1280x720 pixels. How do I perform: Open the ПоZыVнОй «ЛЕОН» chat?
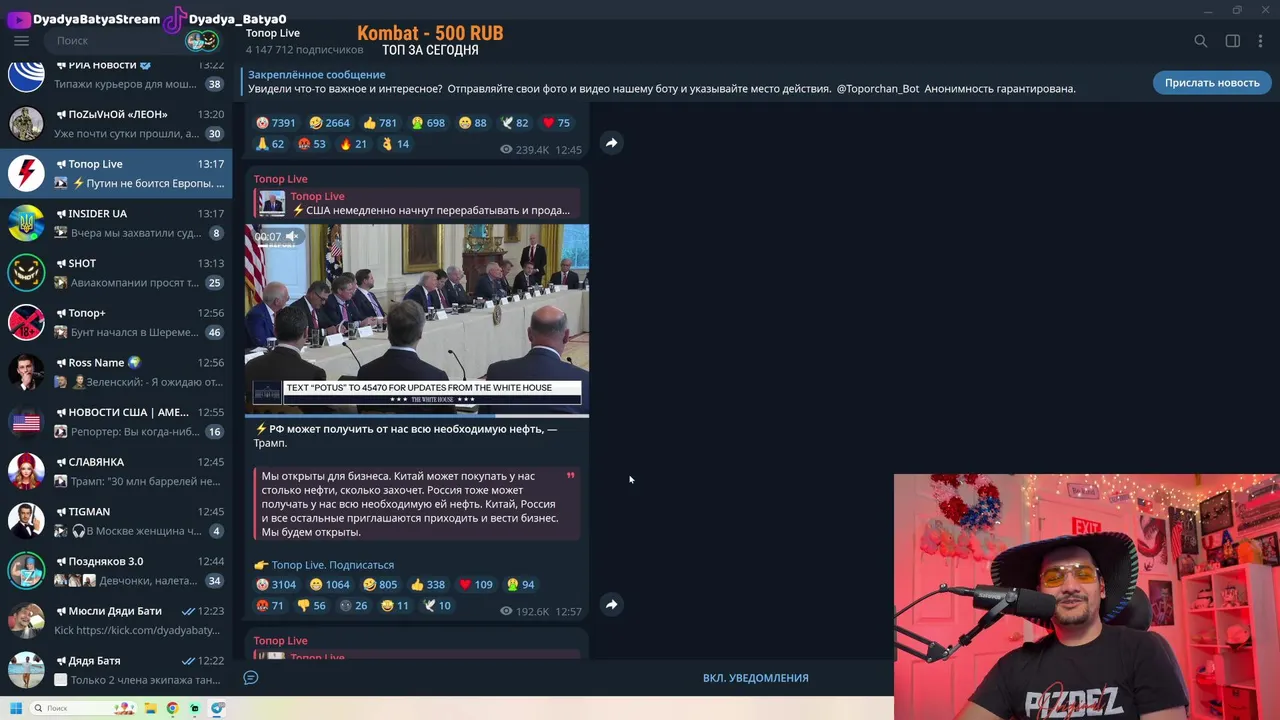[116, 124]
